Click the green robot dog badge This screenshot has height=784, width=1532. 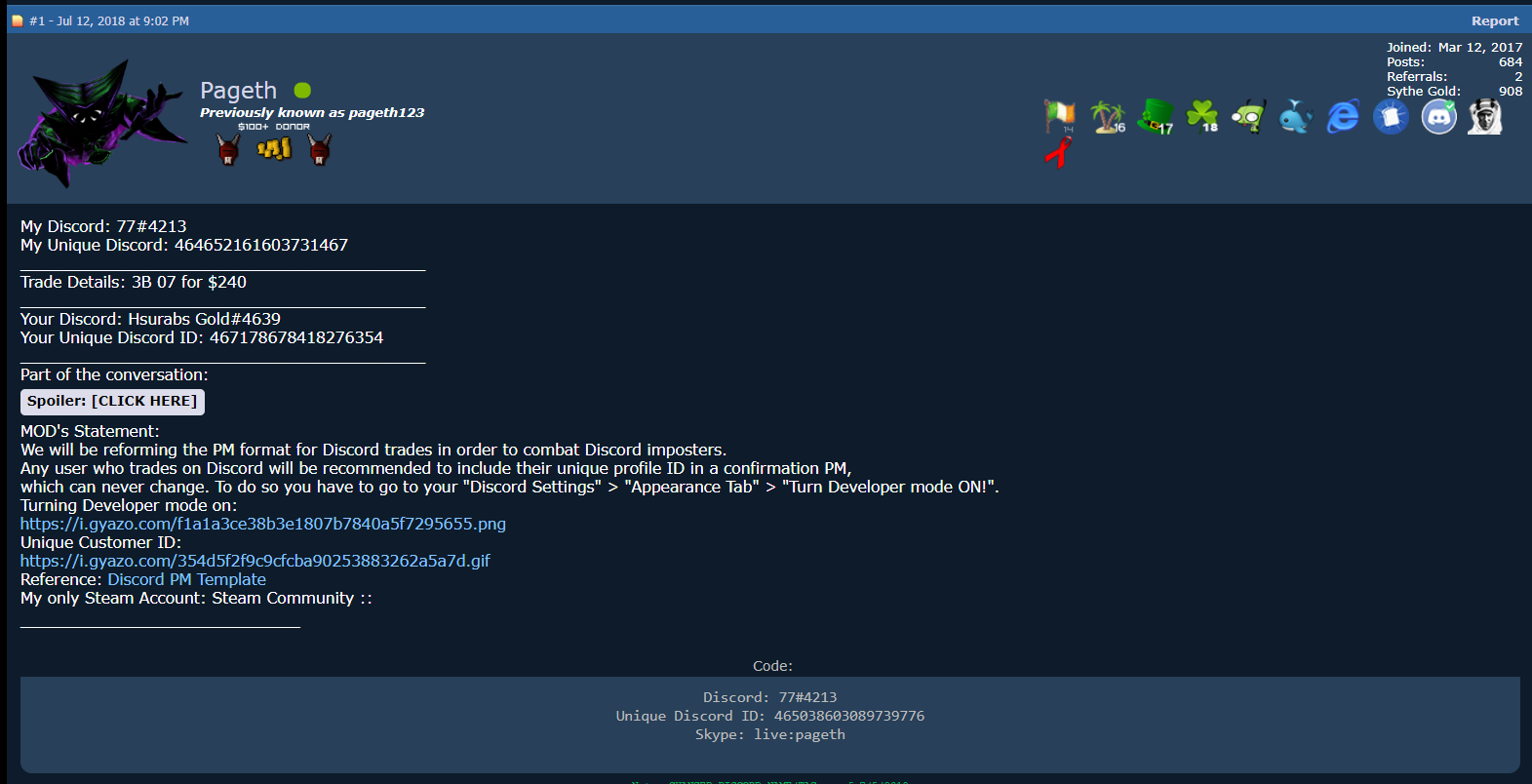click(x=1249, y=117)
